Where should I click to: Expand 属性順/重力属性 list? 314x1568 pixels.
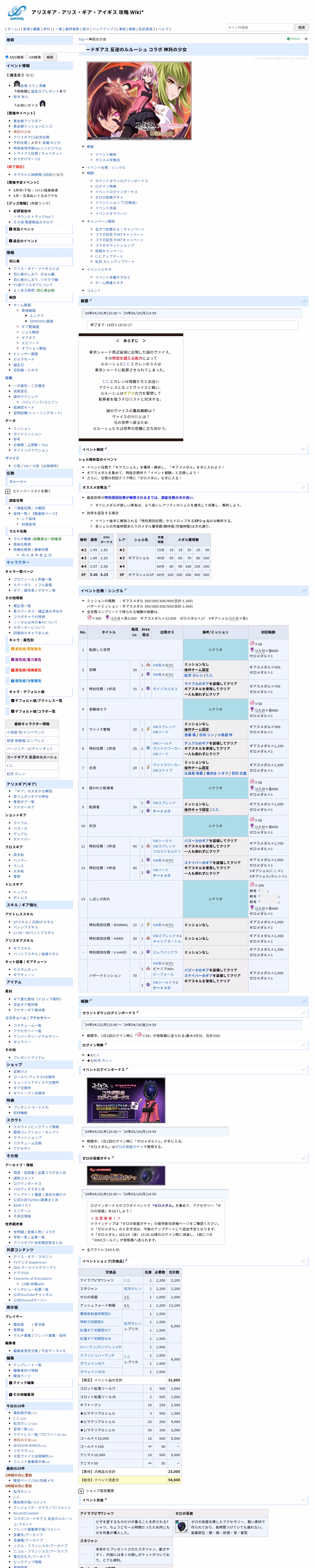[13, 659]
